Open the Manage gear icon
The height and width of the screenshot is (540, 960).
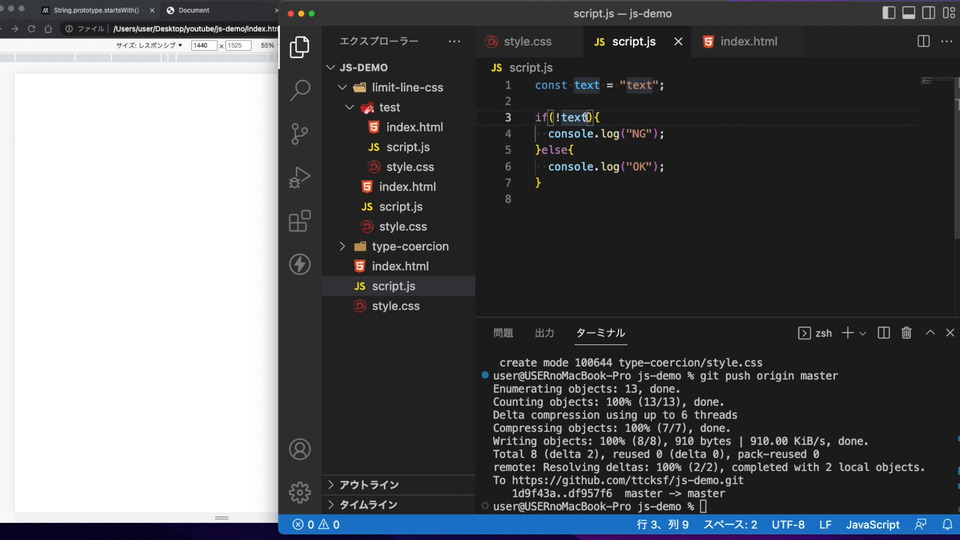tap(299, 492)
